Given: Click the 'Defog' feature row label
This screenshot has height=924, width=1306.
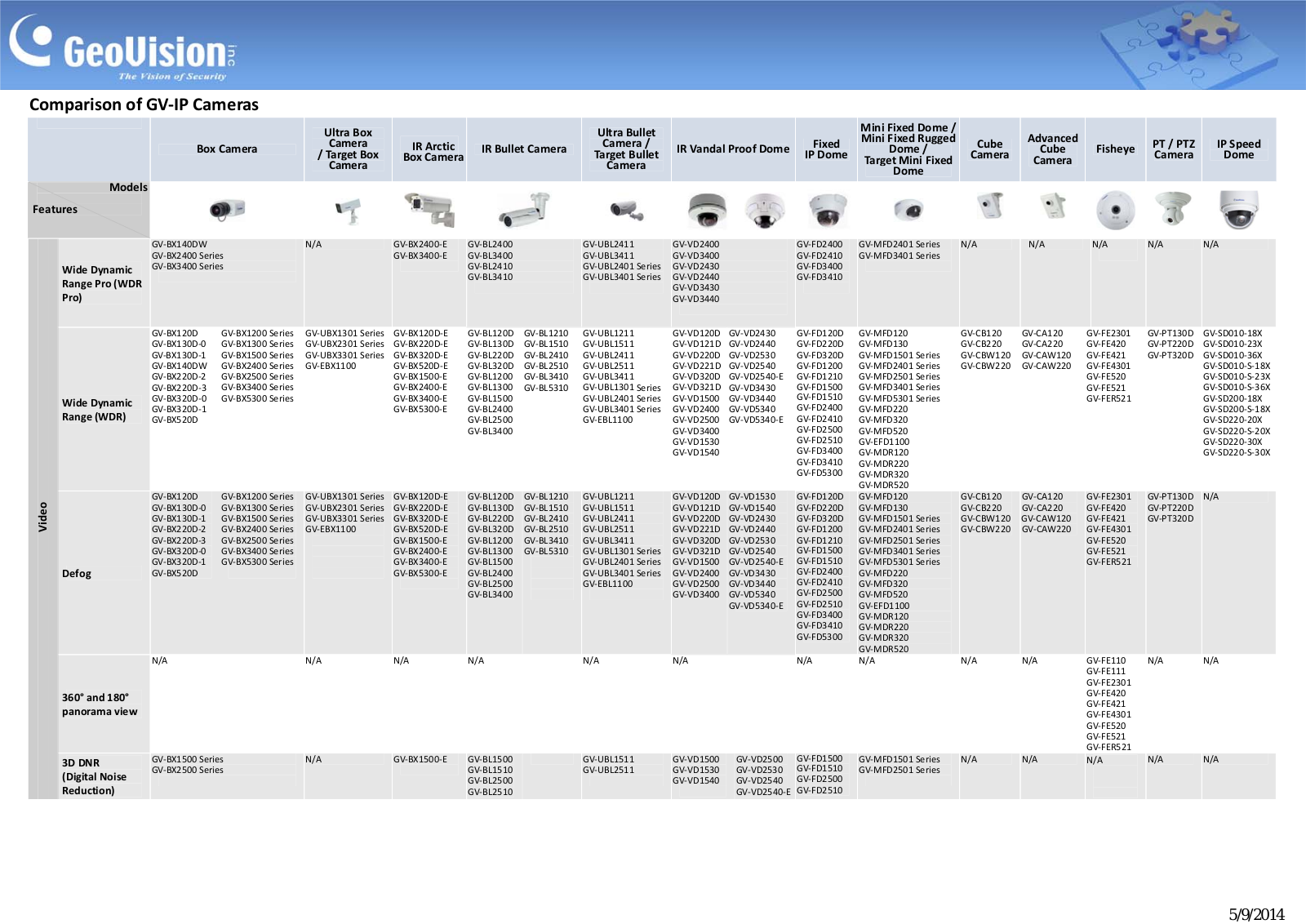Looking at the screenshot, I should pyautogui.click(x=77, y=574).
